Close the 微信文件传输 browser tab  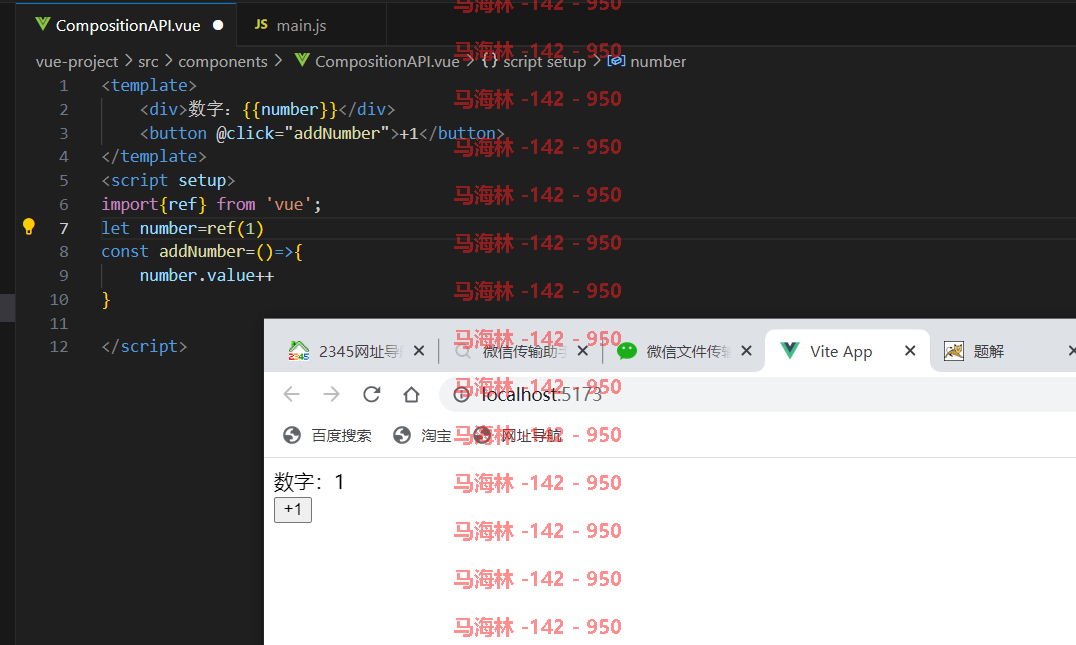pos(747,351)
